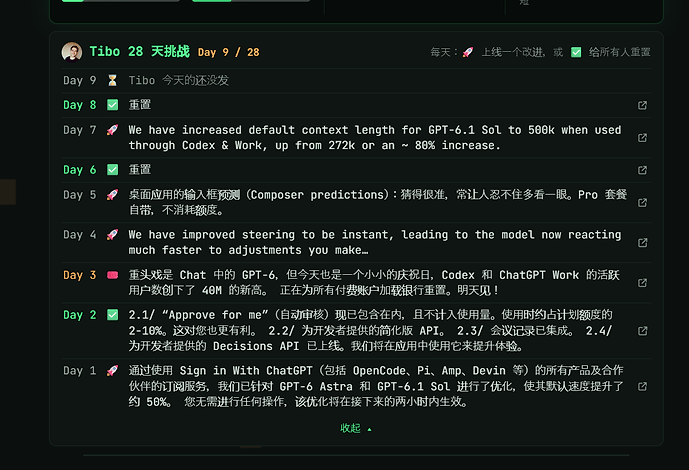Click 上线一个改进 legend text

click(513, 52)
